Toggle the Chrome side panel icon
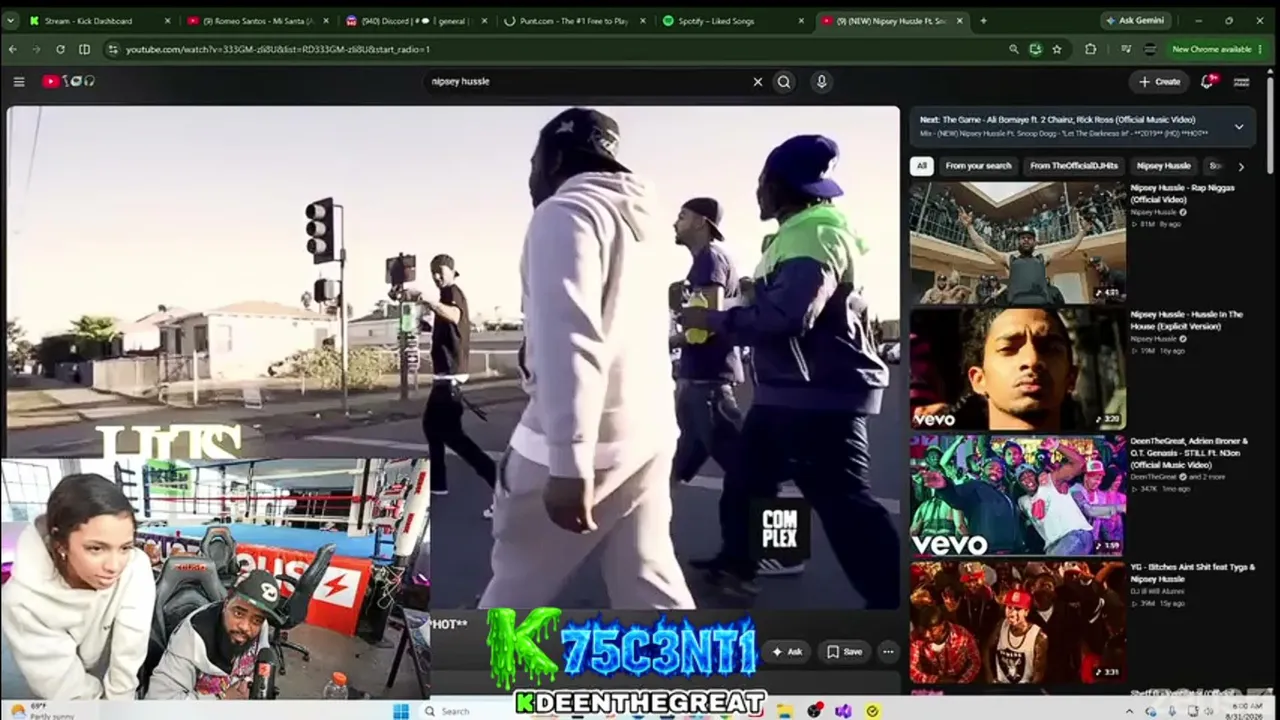This screenshot has width=1280, height=720. (84, 49)
